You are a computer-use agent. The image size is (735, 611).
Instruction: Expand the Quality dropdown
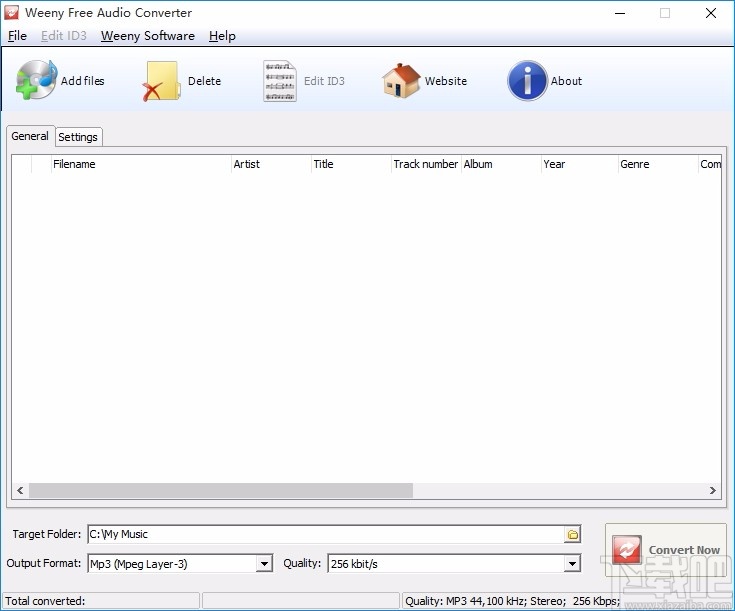click(x=572, y=564)
